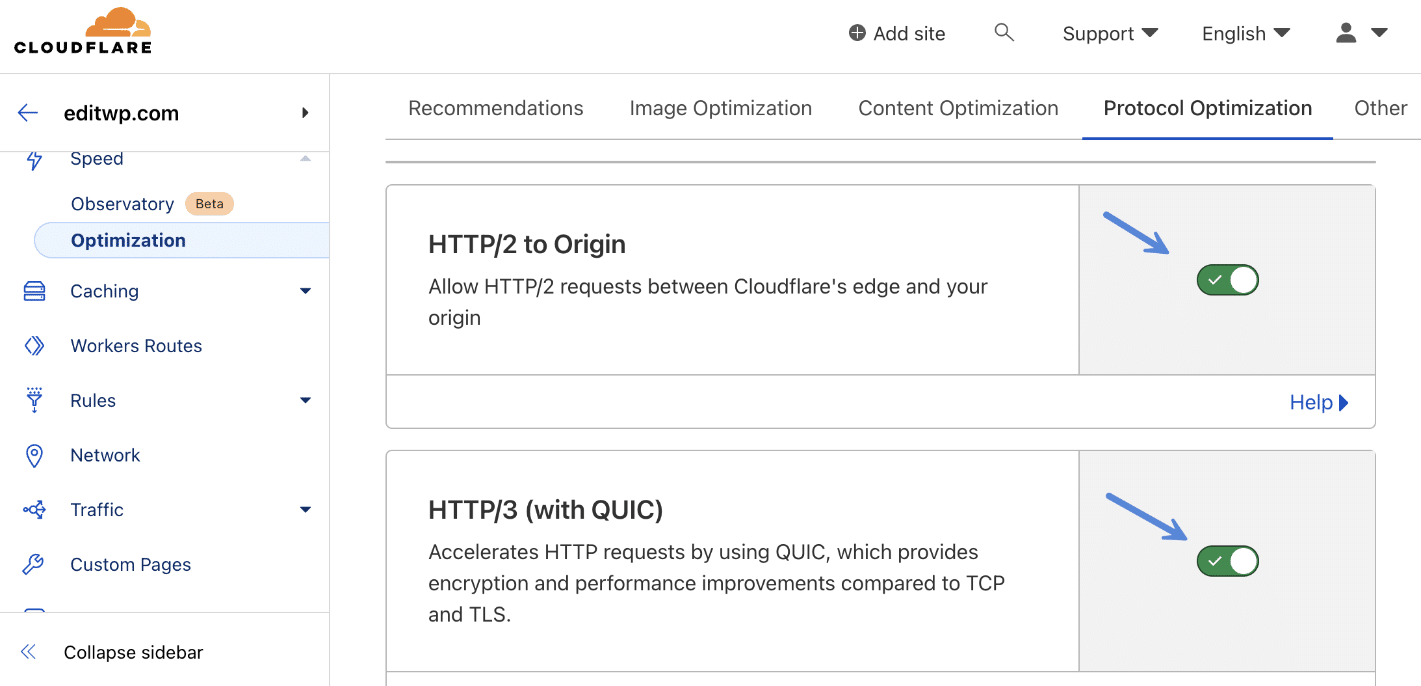Click the Cloudflare logo
This screenshot has height=686, width=1421.
84,31
